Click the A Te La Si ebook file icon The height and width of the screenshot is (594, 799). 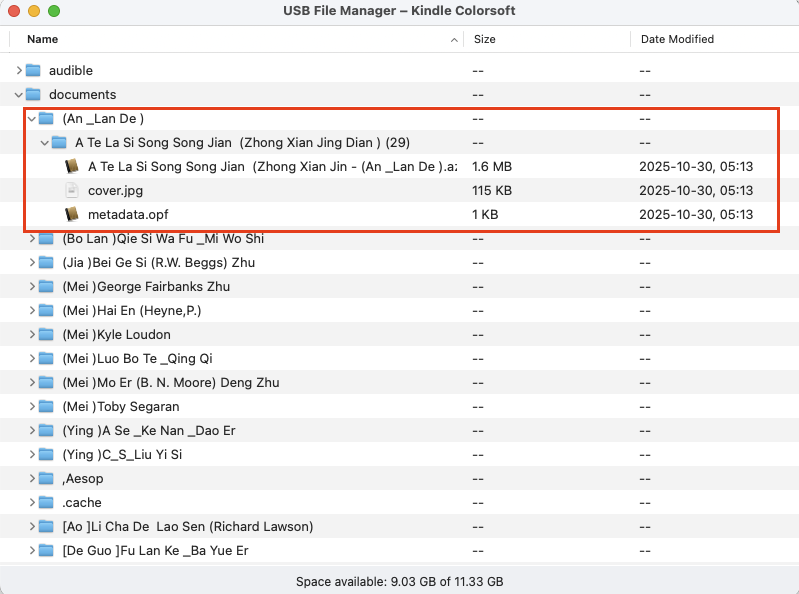point(71,166)
